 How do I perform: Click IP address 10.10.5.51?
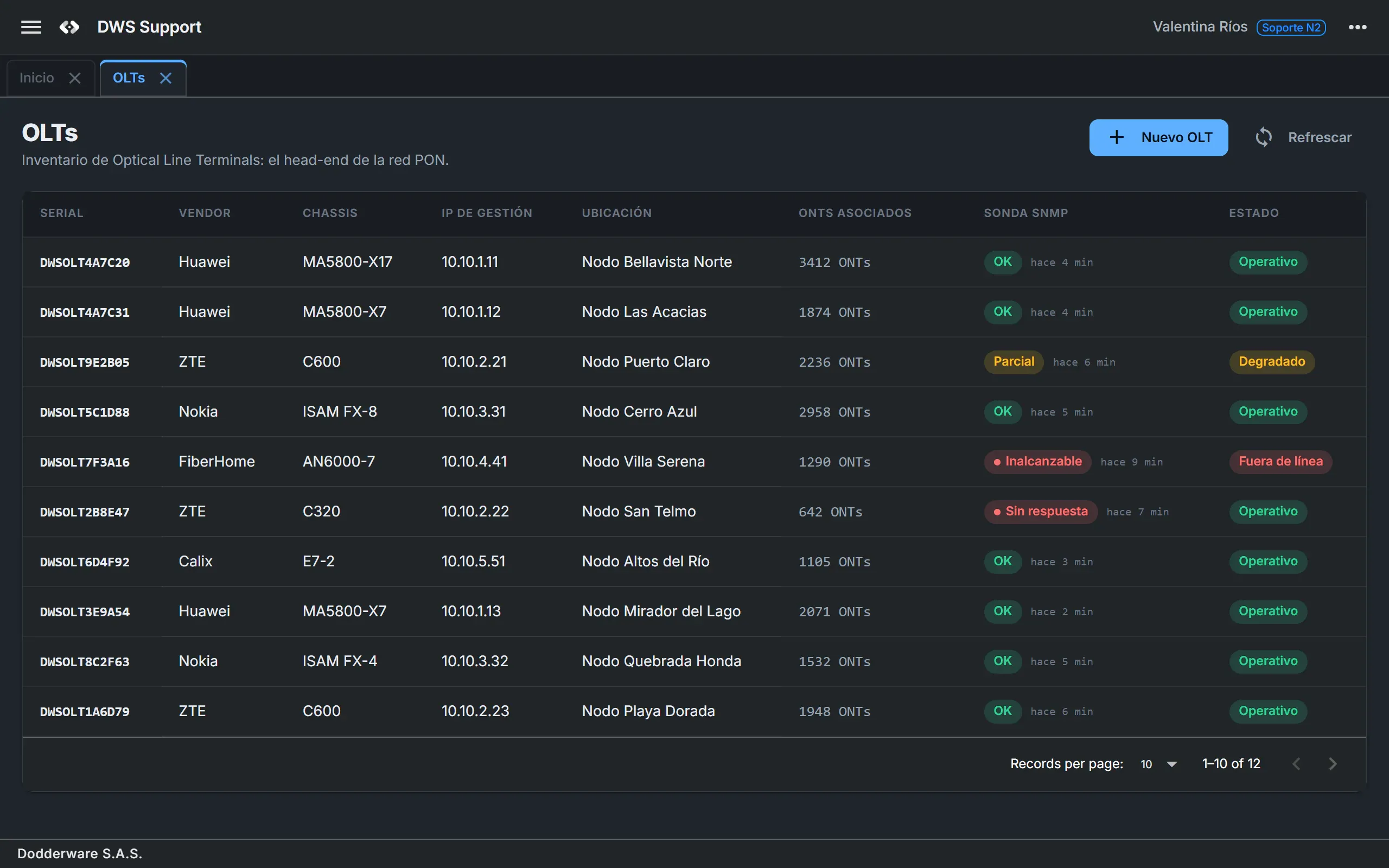click(x=473, y=561)
